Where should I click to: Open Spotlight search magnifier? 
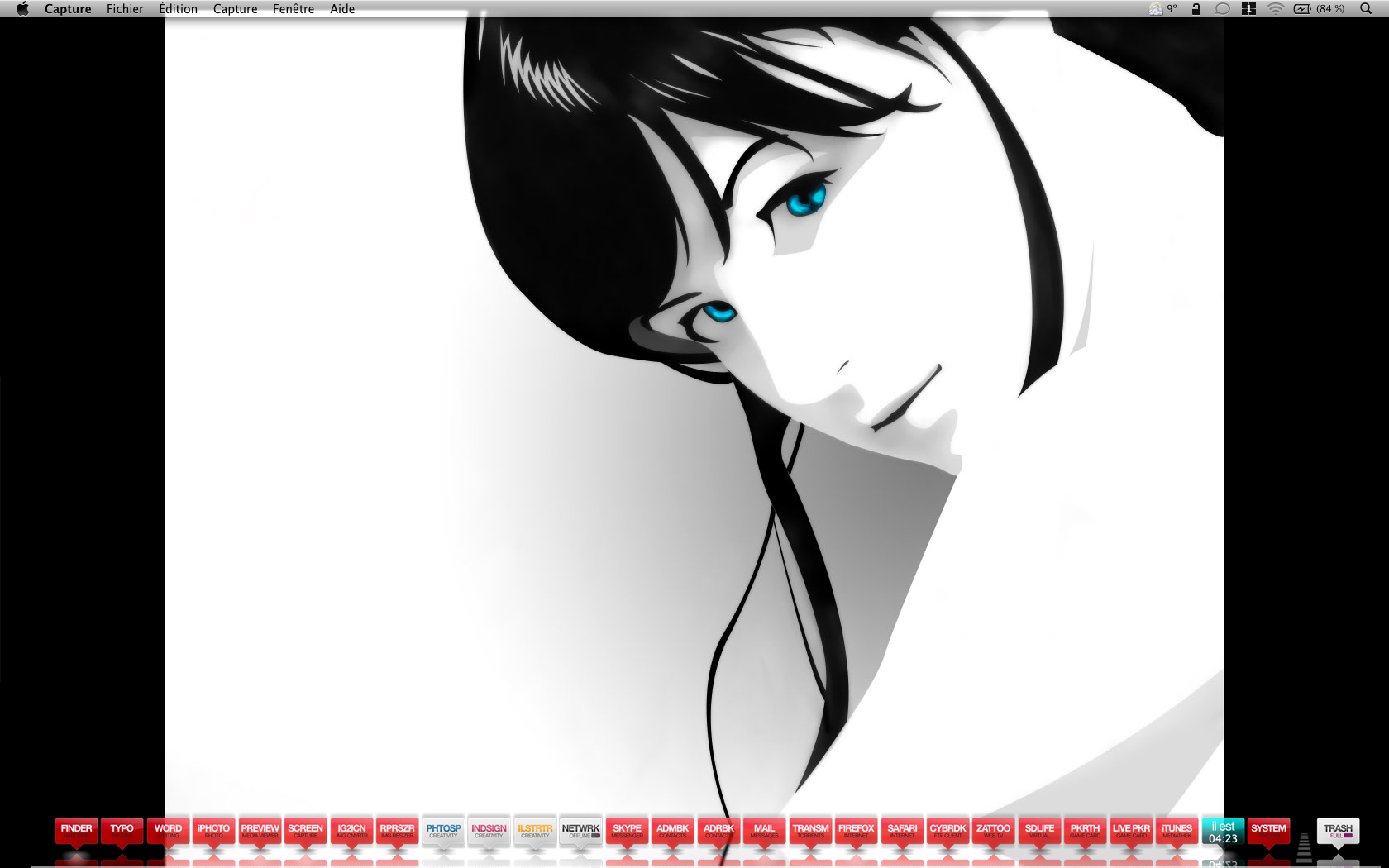point(1365,9)
